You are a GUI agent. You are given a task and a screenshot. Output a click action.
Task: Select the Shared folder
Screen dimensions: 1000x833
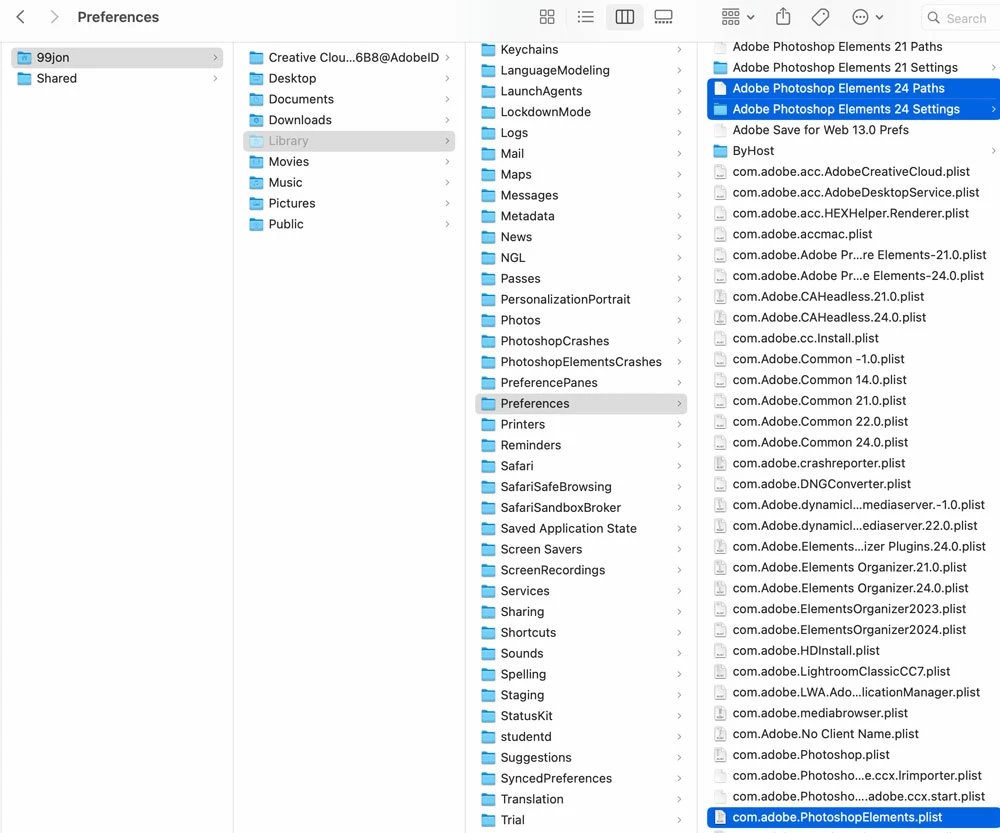(117, 78)
